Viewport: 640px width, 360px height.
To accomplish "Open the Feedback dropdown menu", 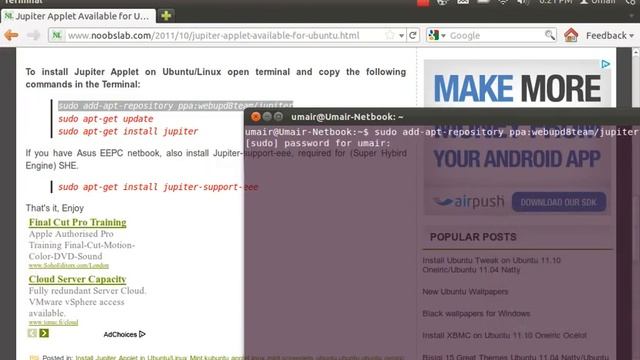I will [x=610, y=36].
